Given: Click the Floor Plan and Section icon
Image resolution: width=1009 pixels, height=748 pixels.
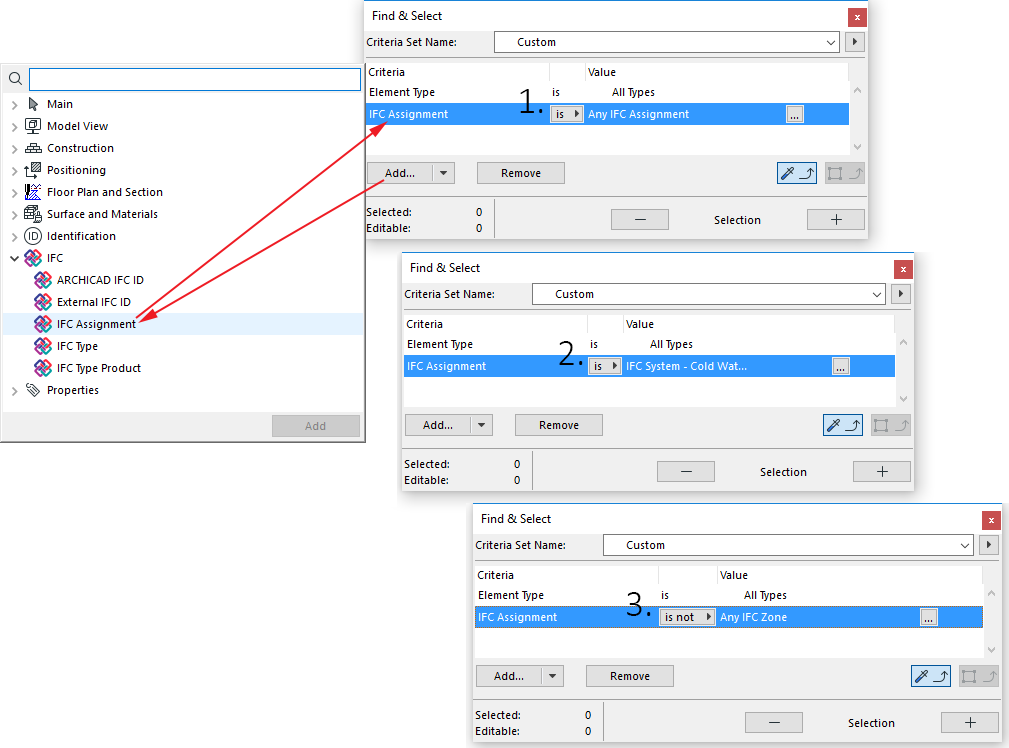Looking at the screenshot, I should tap(33, 192).
